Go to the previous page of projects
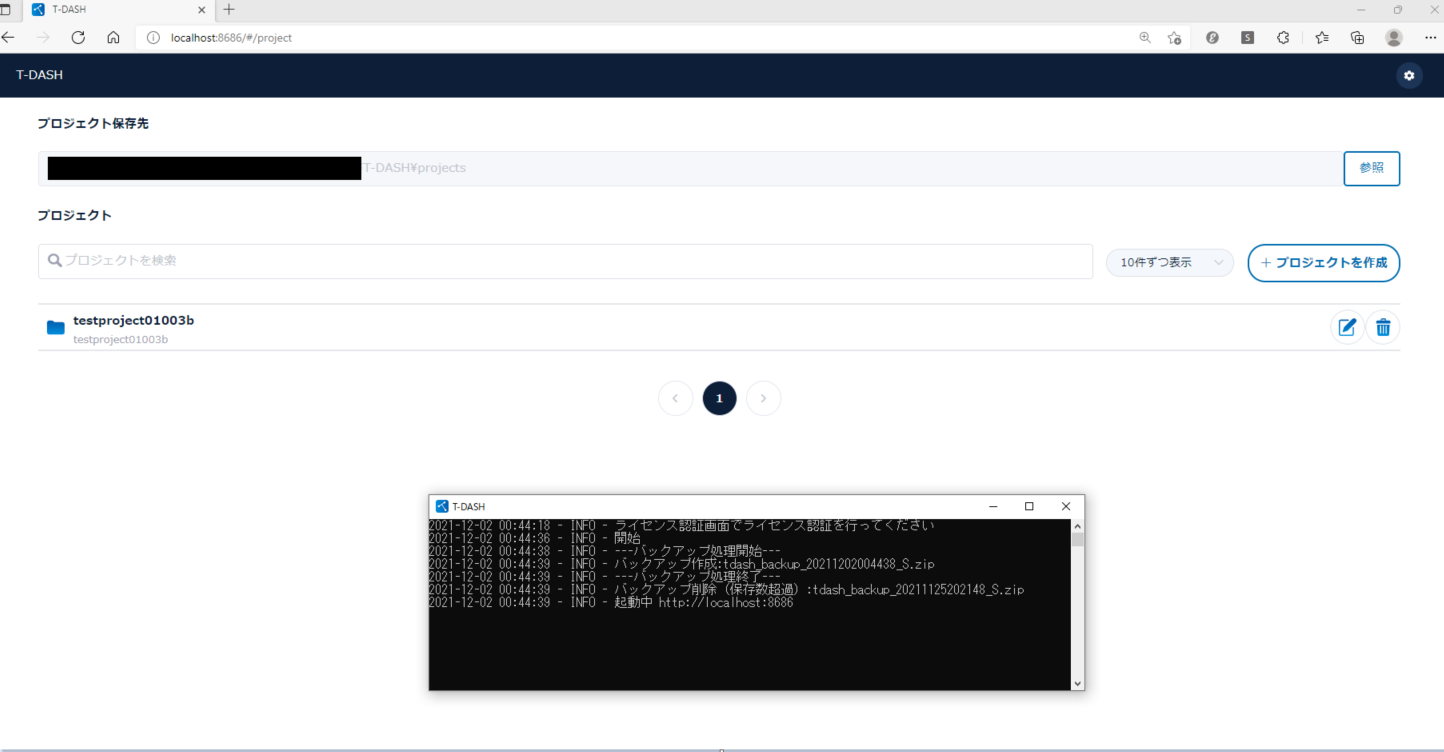The height and width of the screenshot is (752, 1444). [675, 398]
